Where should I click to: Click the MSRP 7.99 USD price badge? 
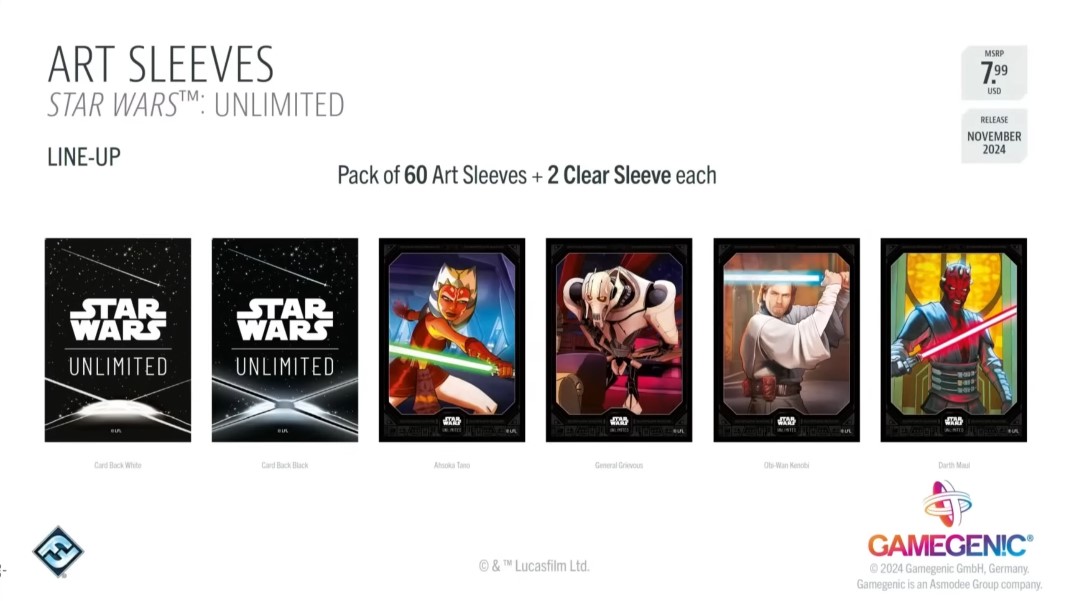point(994,73)
